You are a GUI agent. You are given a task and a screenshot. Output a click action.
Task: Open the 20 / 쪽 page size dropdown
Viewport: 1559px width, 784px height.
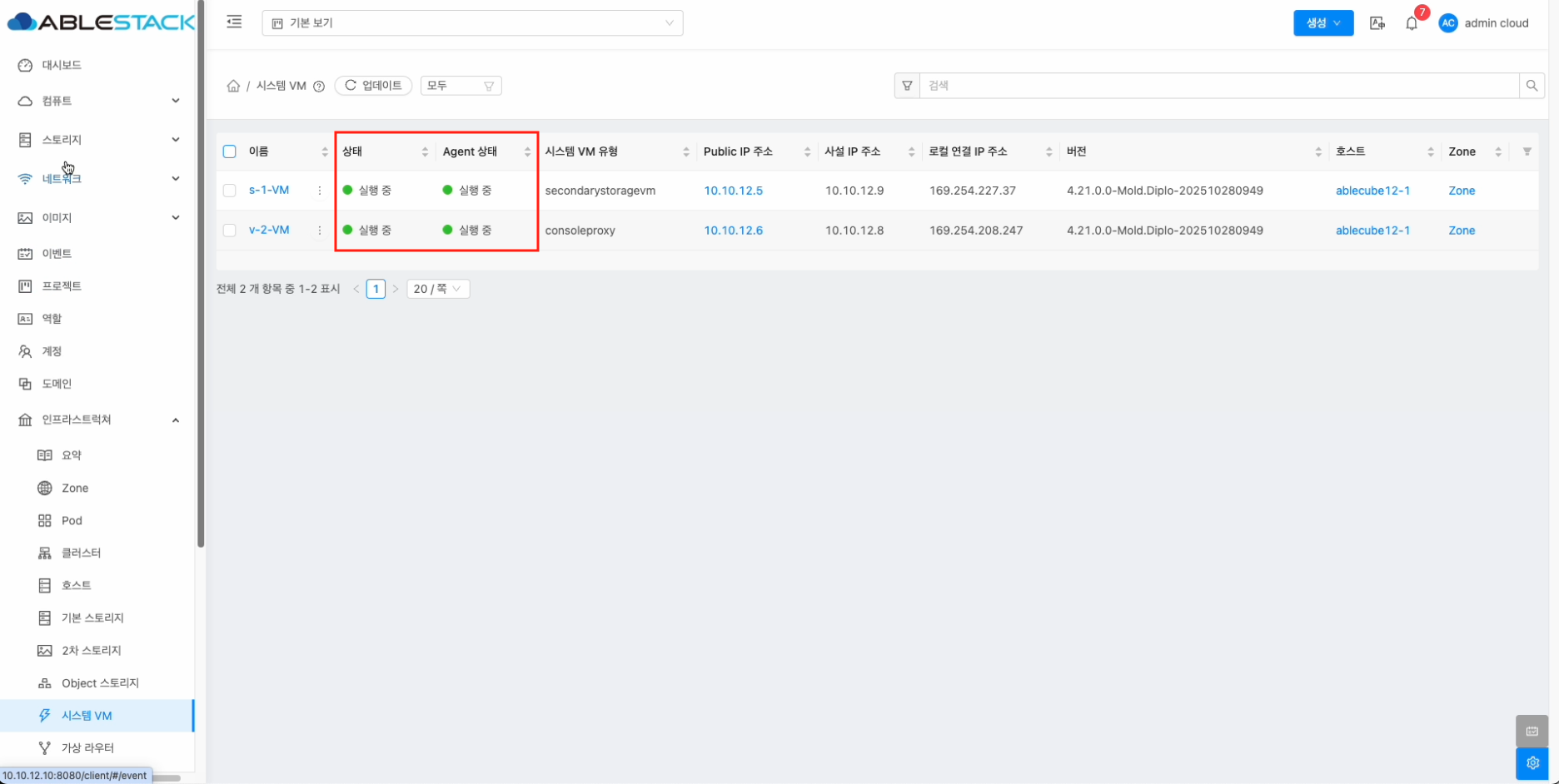coord(437,289)
